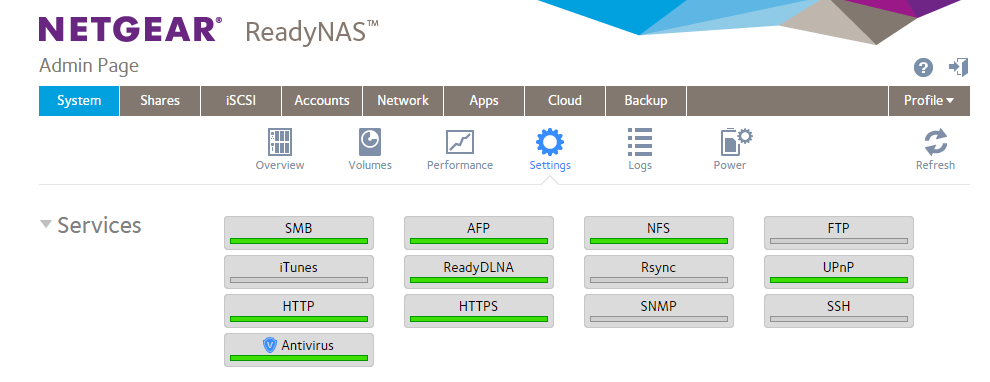Viewport: 990px width, 382px height.
Task: Click the Services section heading
Action: [x=99, y=225]
